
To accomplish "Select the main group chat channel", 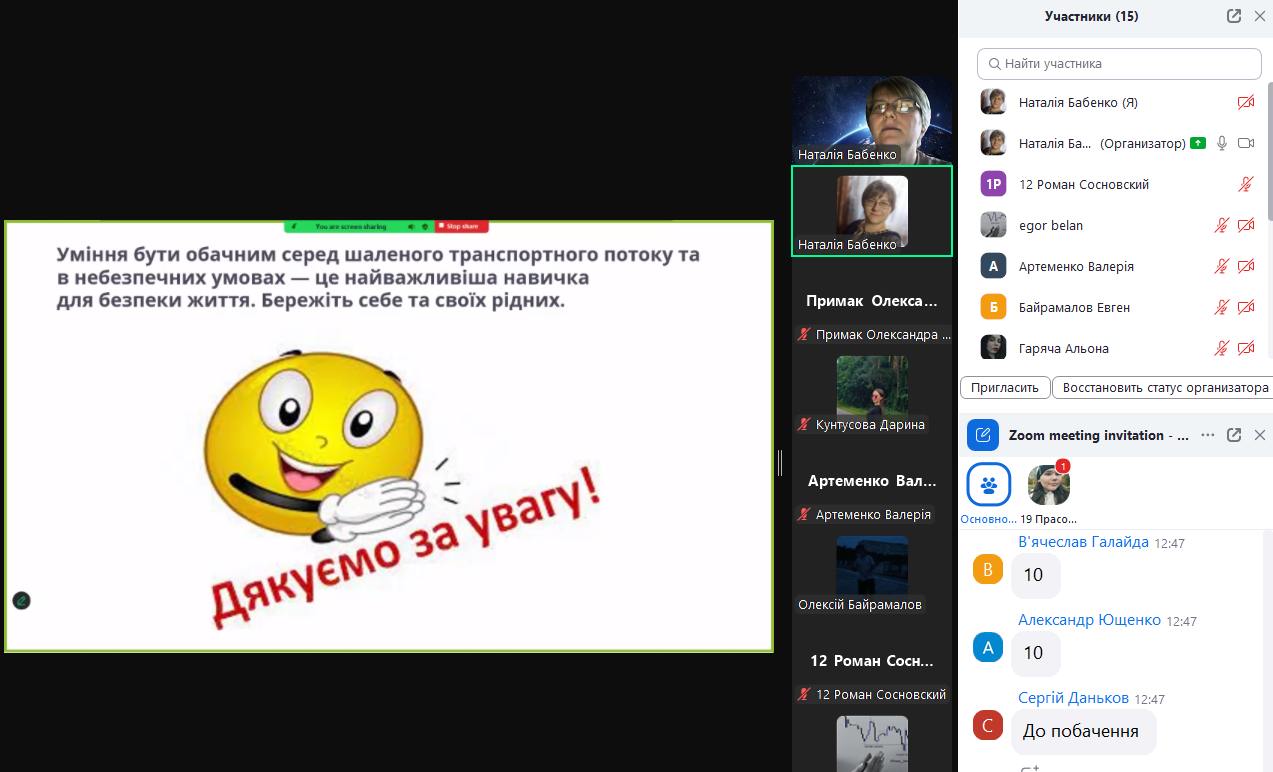I will pyautogui.click(x=988, y=486).
